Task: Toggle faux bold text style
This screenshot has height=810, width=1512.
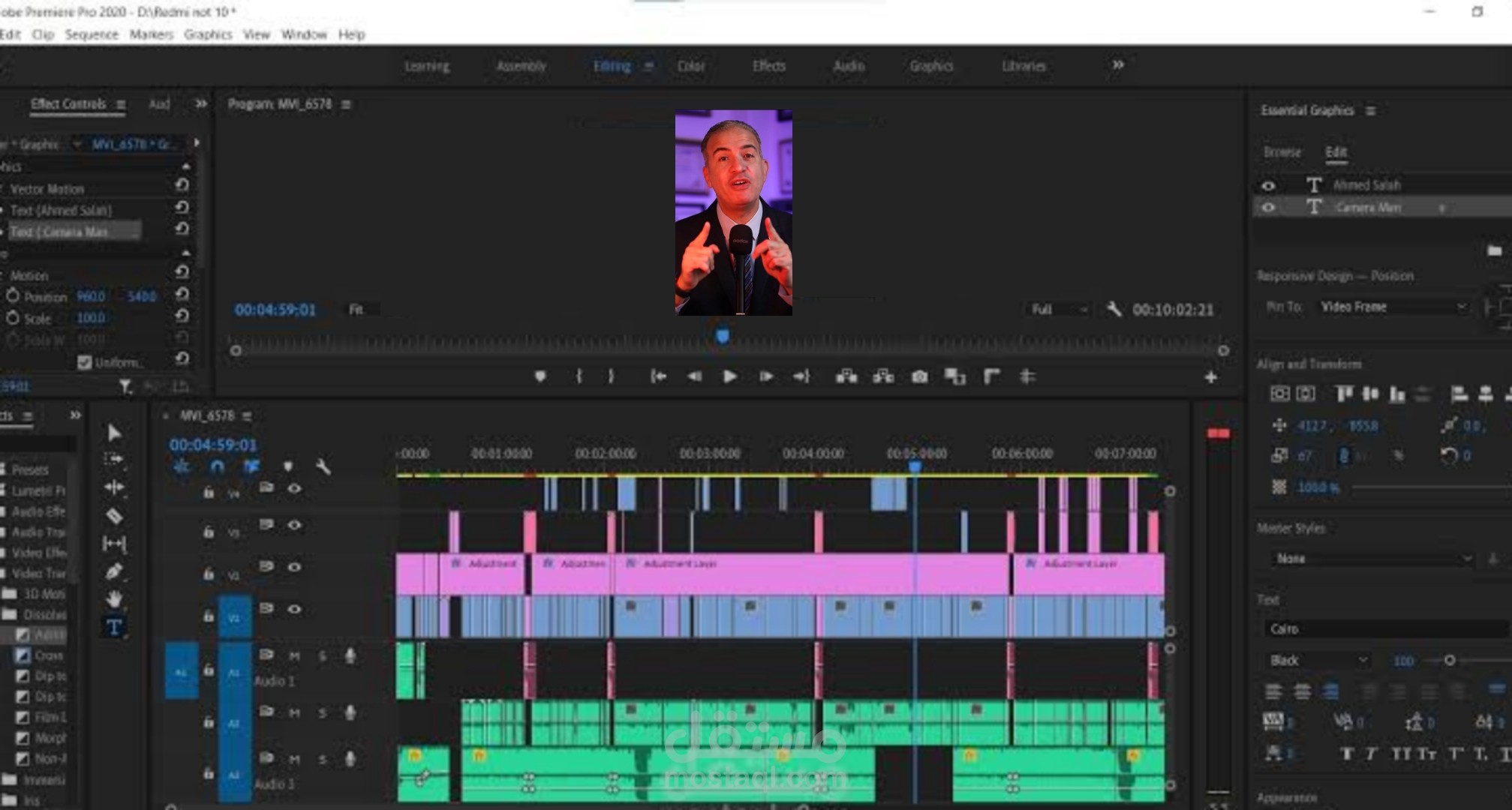Action: (x=1347, y=754)
